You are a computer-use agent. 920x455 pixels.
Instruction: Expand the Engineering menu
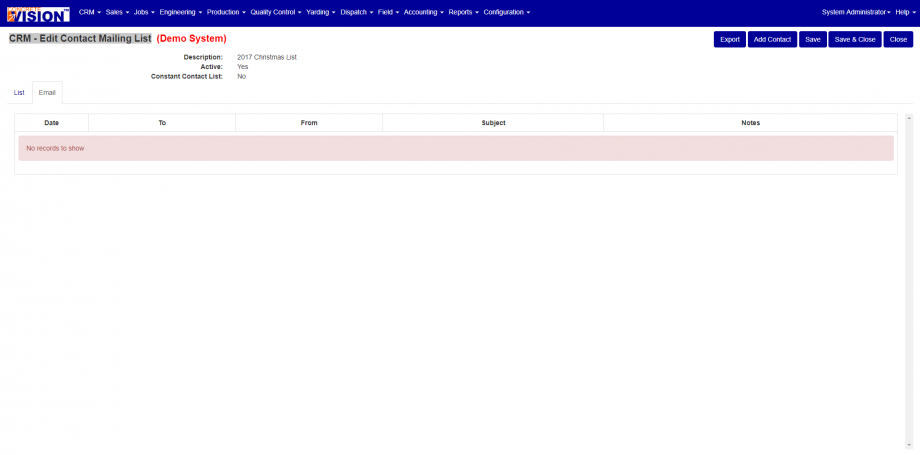click(x=180, y=12)
